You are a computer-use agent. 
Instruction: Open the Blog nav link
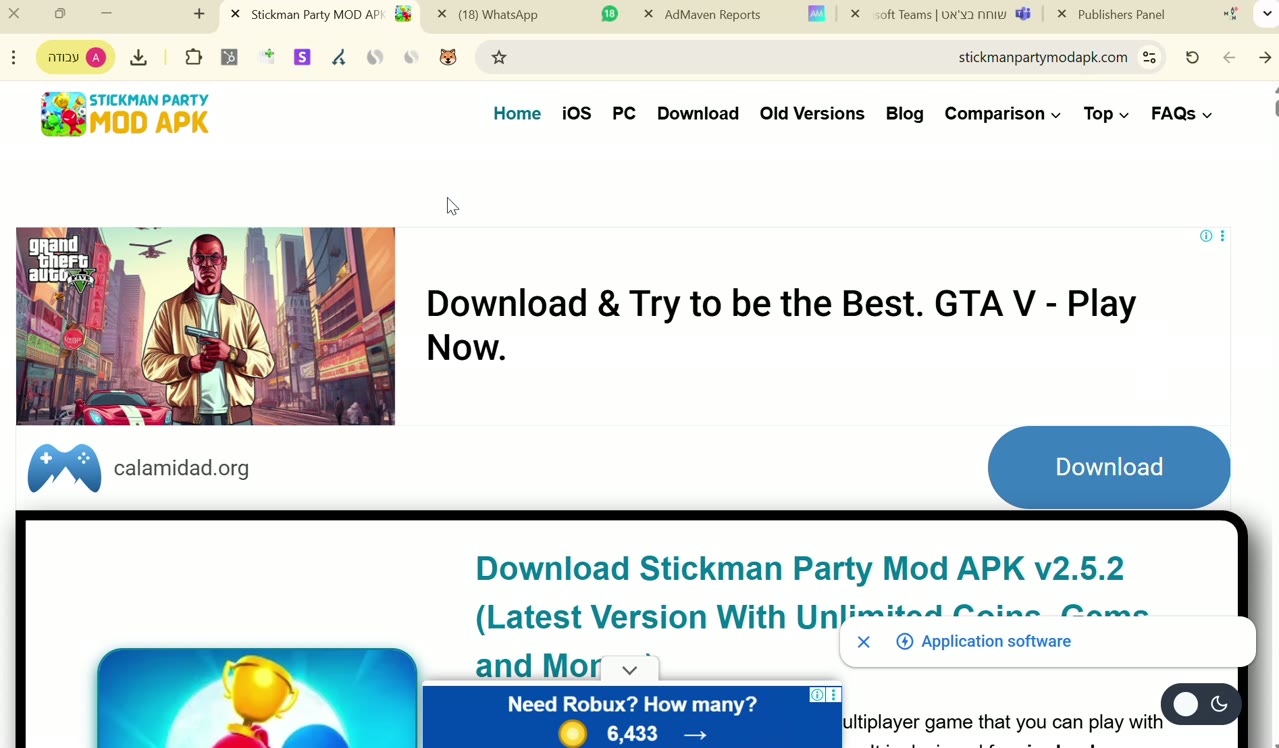(905, 114)
